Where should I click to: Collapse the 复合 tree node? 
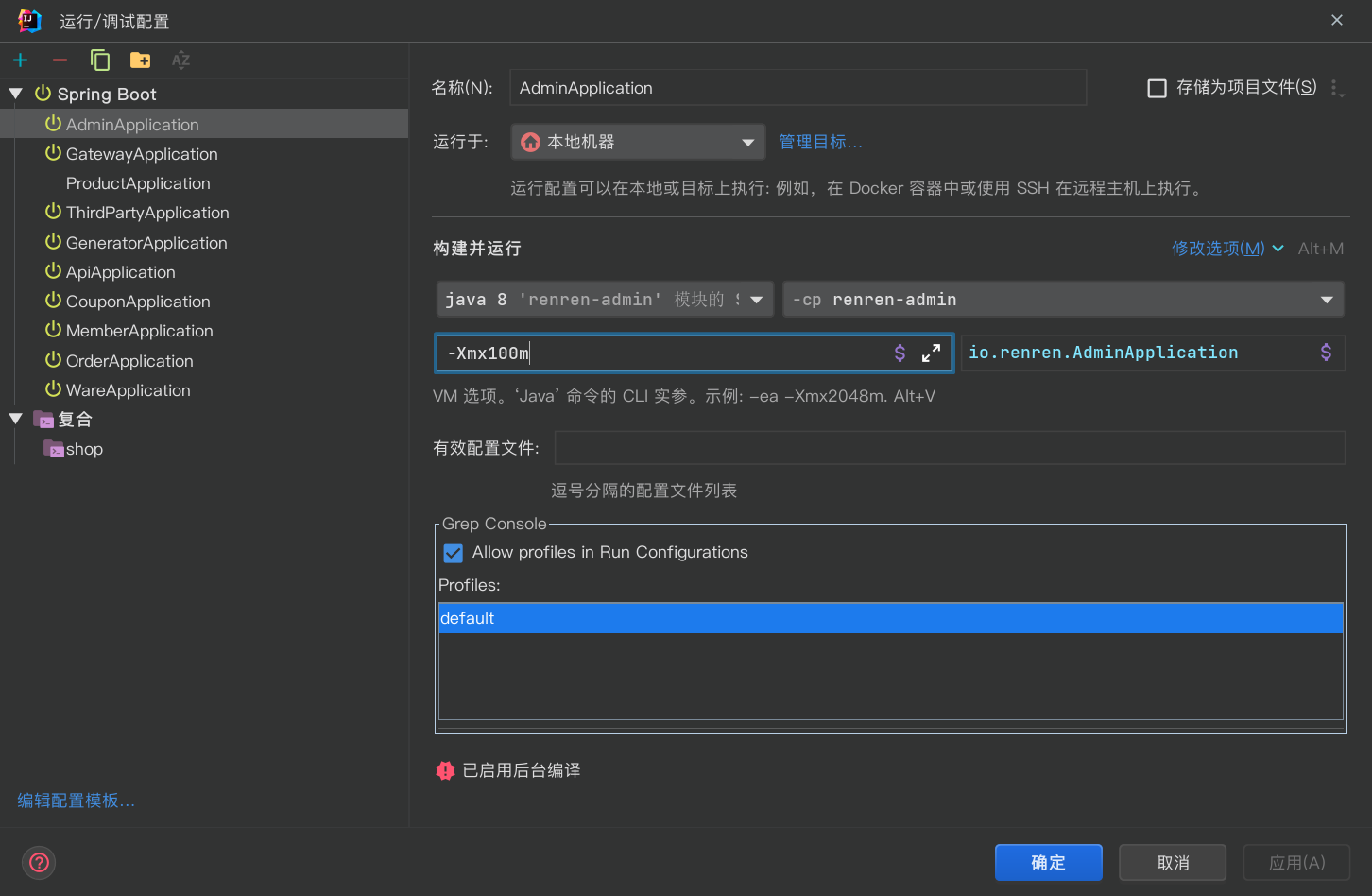coord(16,419)
